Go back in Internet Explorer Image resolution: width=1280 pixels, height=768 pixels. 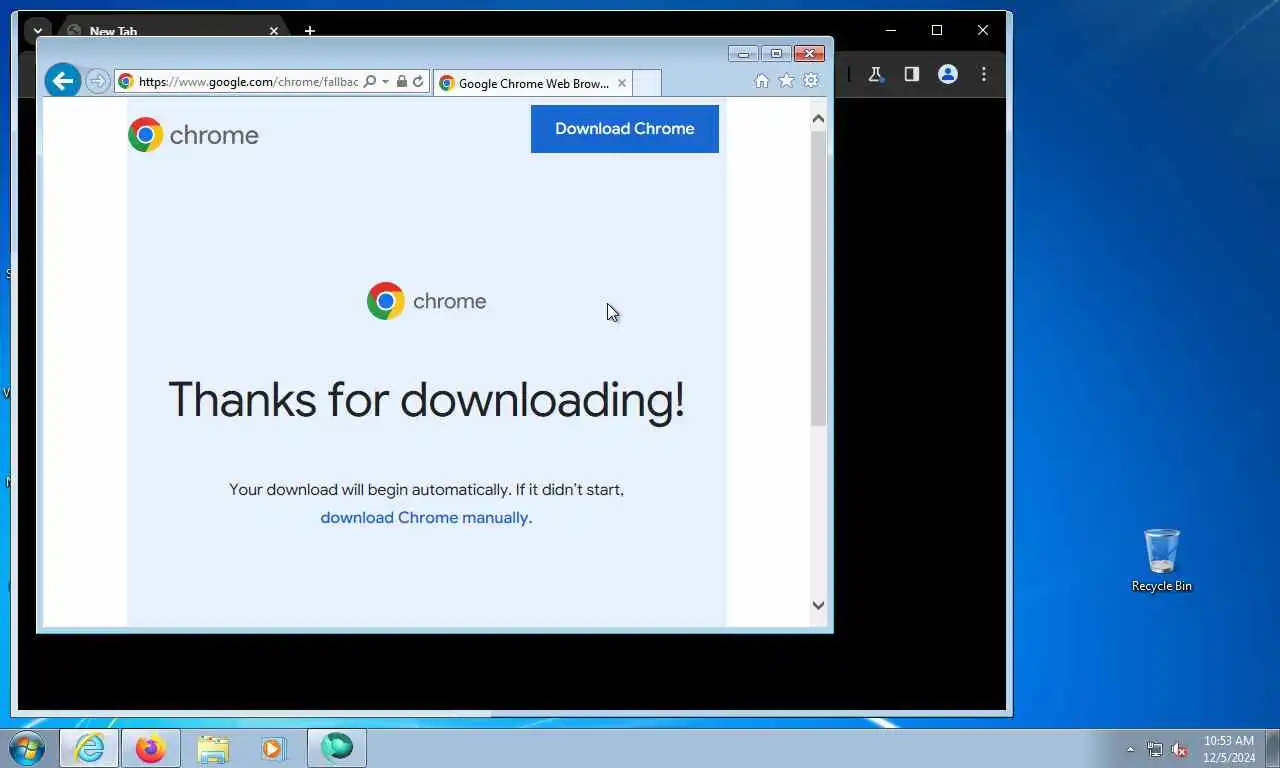click(x=63, y=81)
